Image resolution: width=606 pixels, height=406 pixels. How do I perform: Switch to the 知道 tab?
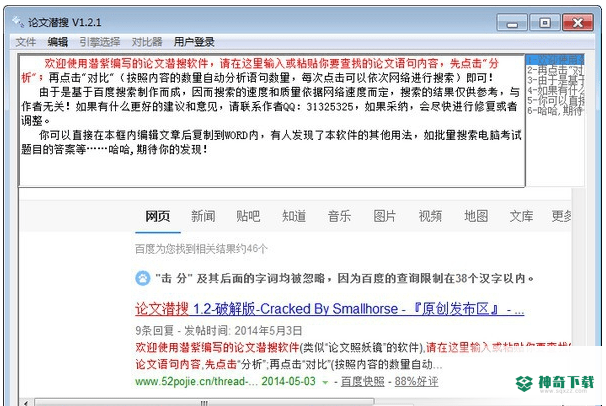(294, 216)
